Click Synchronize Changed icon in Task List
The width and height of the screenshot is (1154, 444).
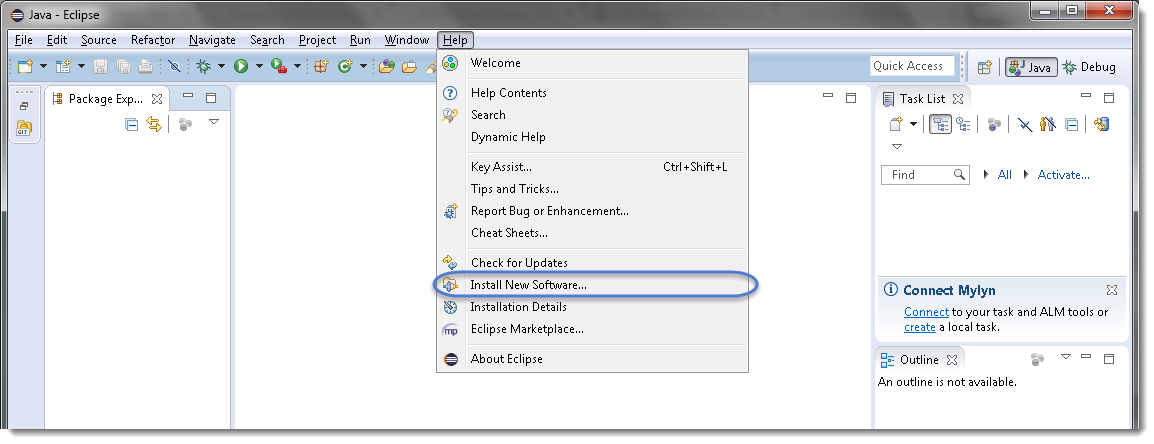pos(1102,124)
